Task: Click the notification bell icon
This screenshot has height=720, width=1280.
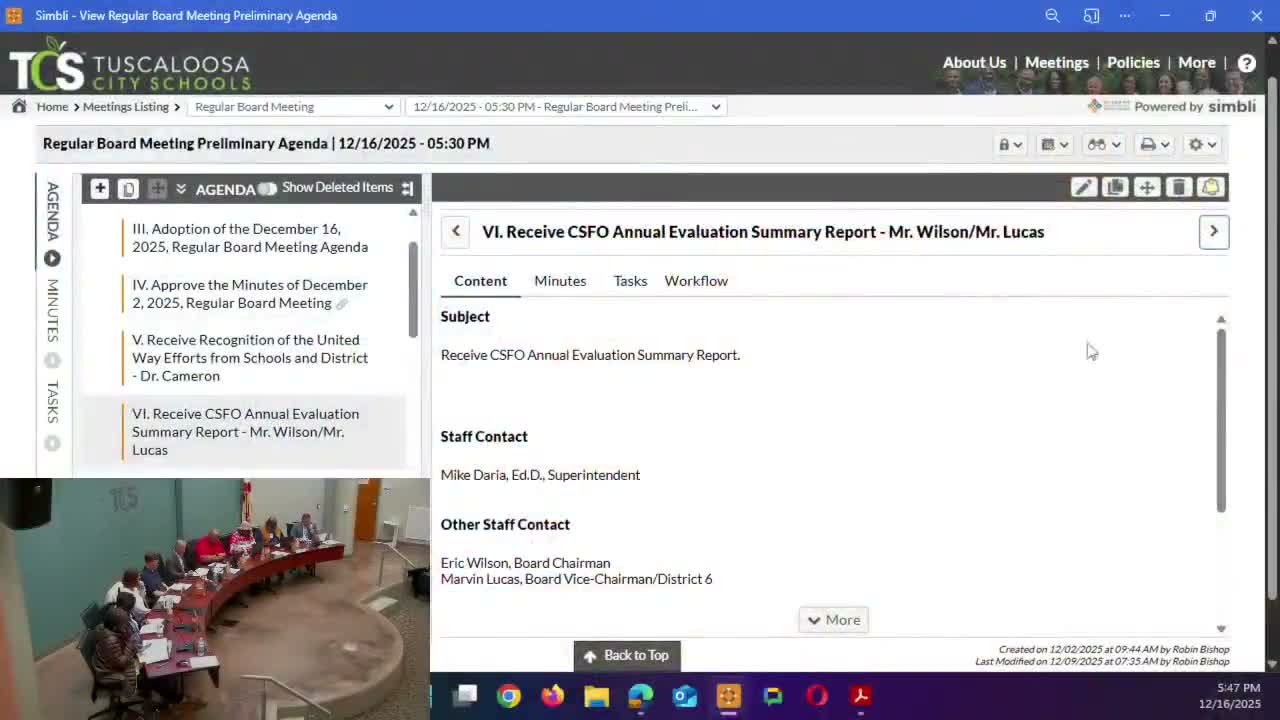Action: click(1211, 187)
